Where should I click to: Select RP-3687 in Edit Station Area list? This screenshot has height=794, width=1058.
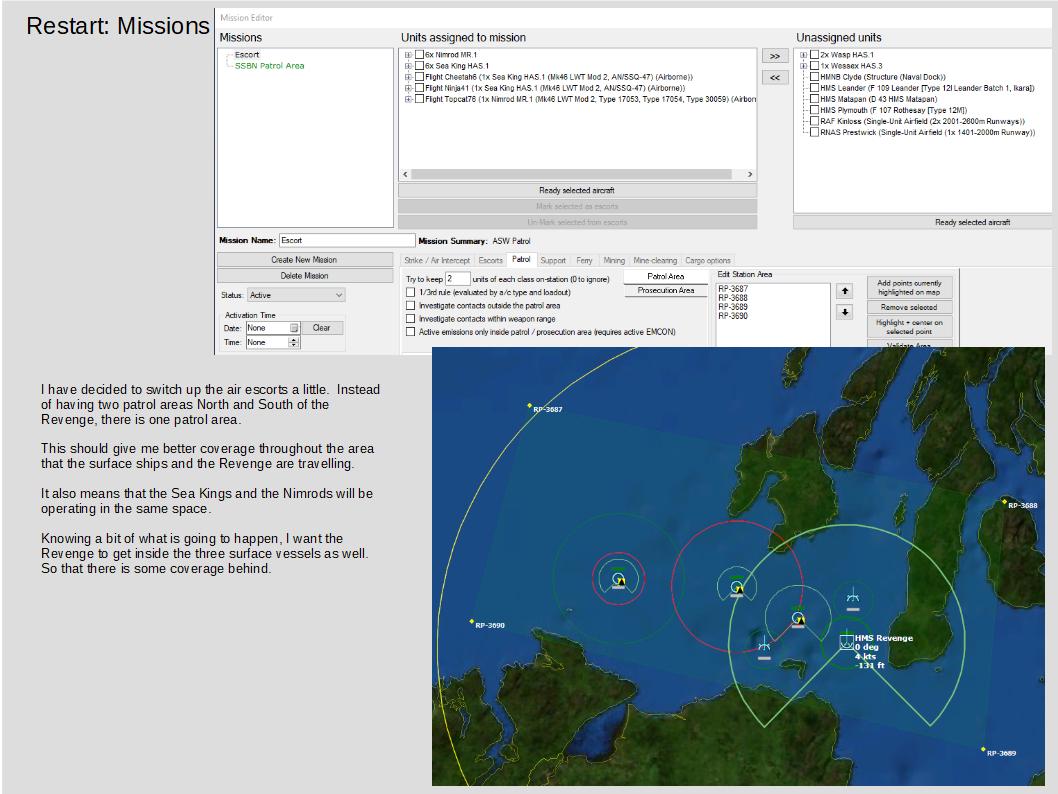[x=733, y=289]
